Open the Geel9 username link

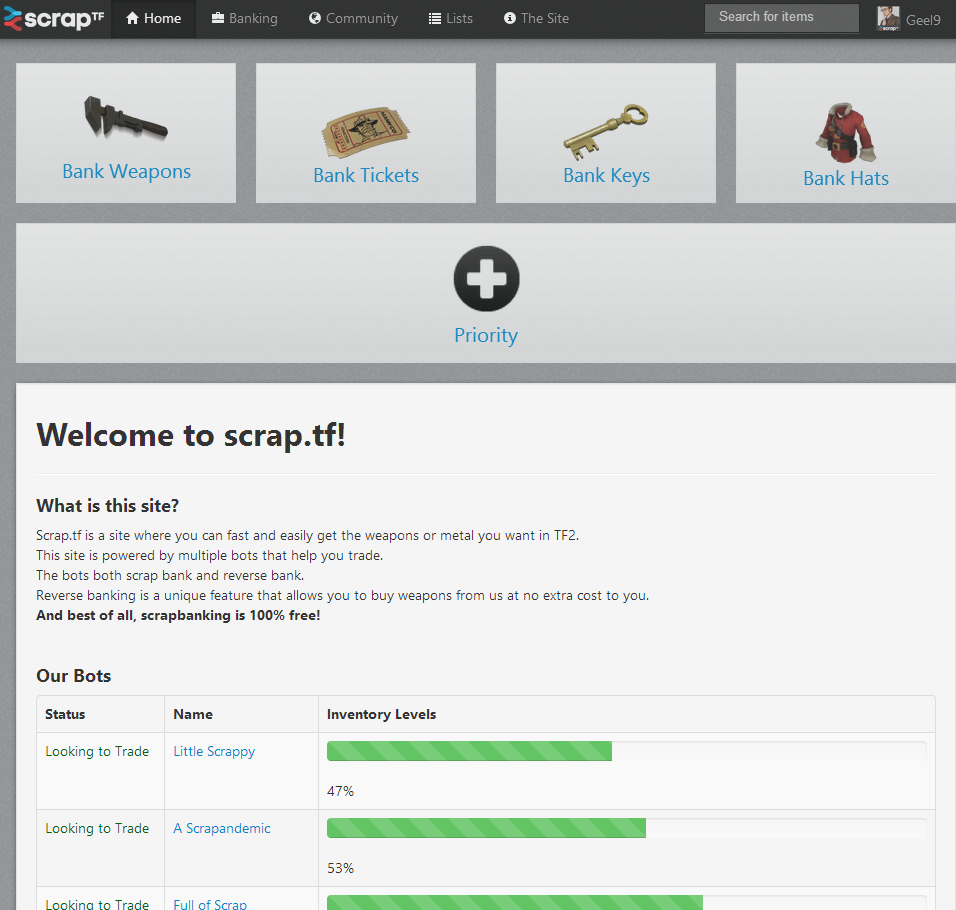(x=923, y=20)
